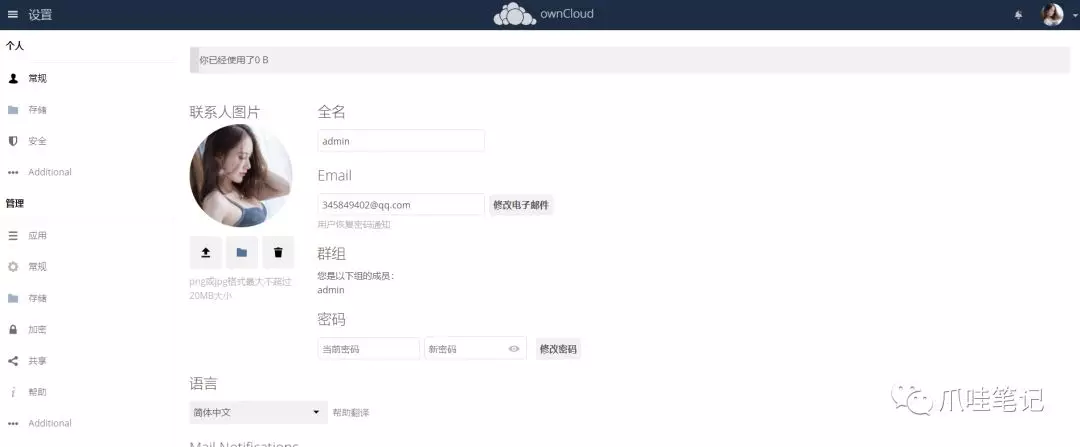Open the notifications bell
Image resolution: width=1080 pixels, height=447 pixels.
pyautogui.click(x=1018, y=15)
